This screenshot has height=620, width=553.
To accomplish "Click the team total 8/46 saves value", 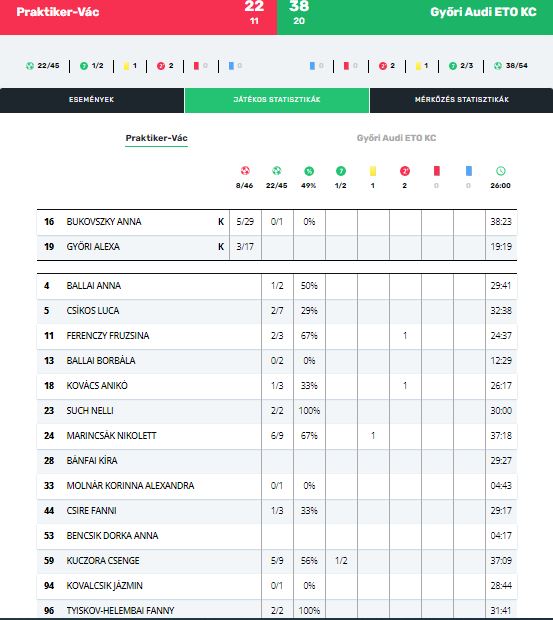I will [x=245, y=185].
